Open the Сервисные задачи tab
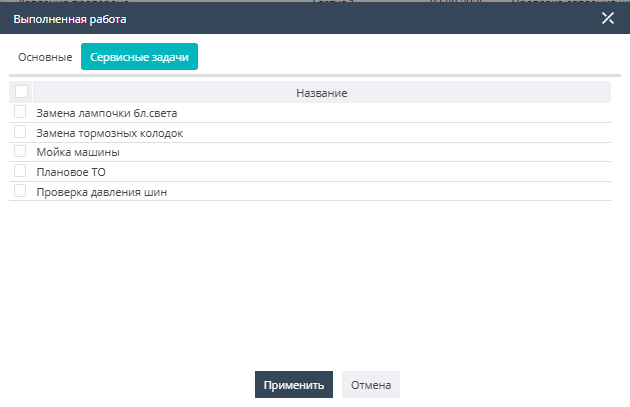This screenshot has height=407, width=630. (139, 57)
